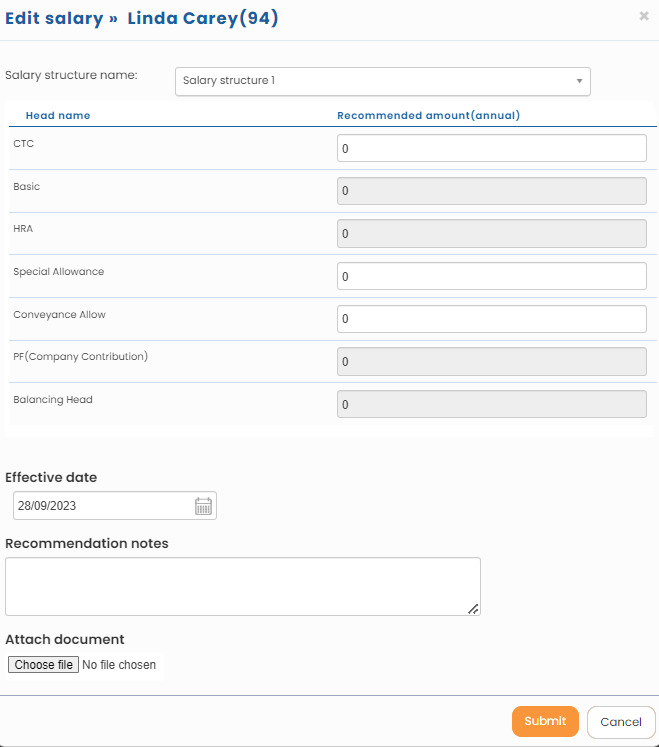Focus the Recommendation notes text area
Image resolution: width=659 pixels, height=747 pixels.
242,586
